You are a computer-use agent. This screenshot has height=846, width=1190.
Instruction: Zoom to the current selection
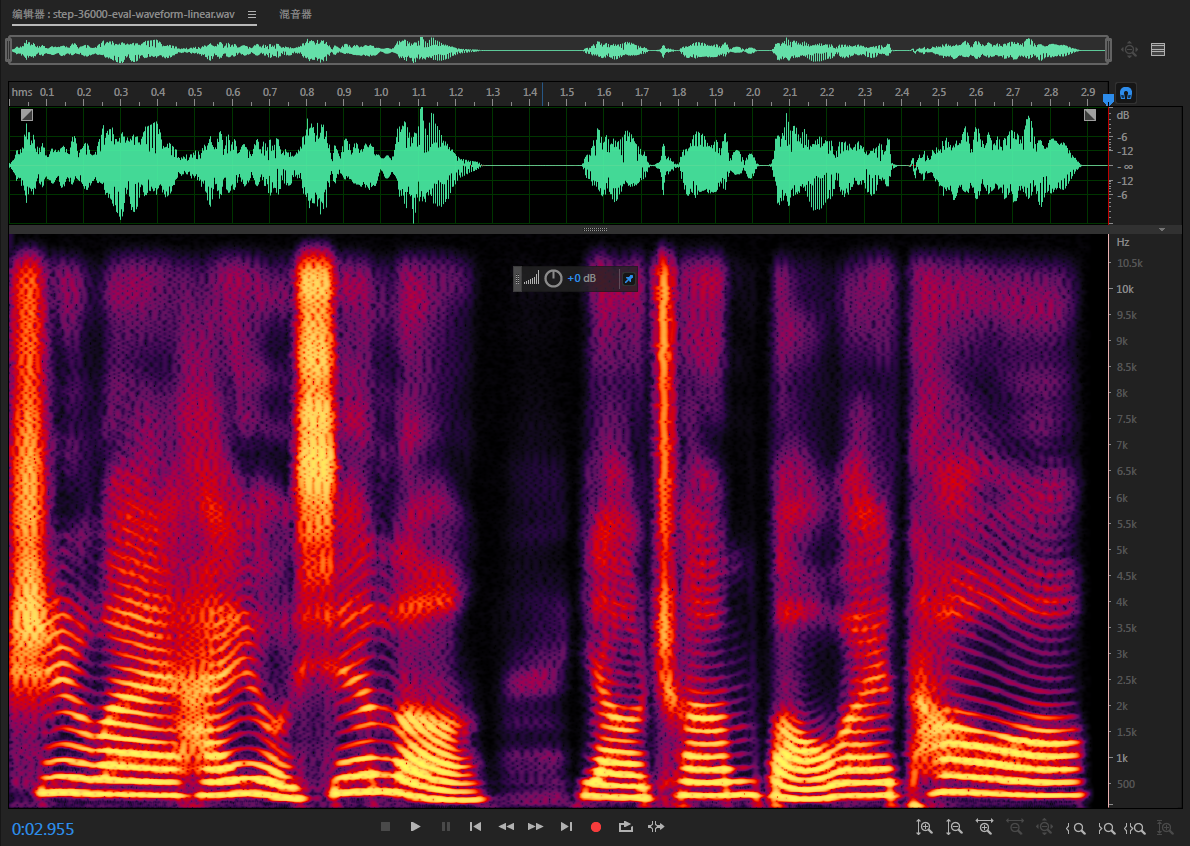1135,829
